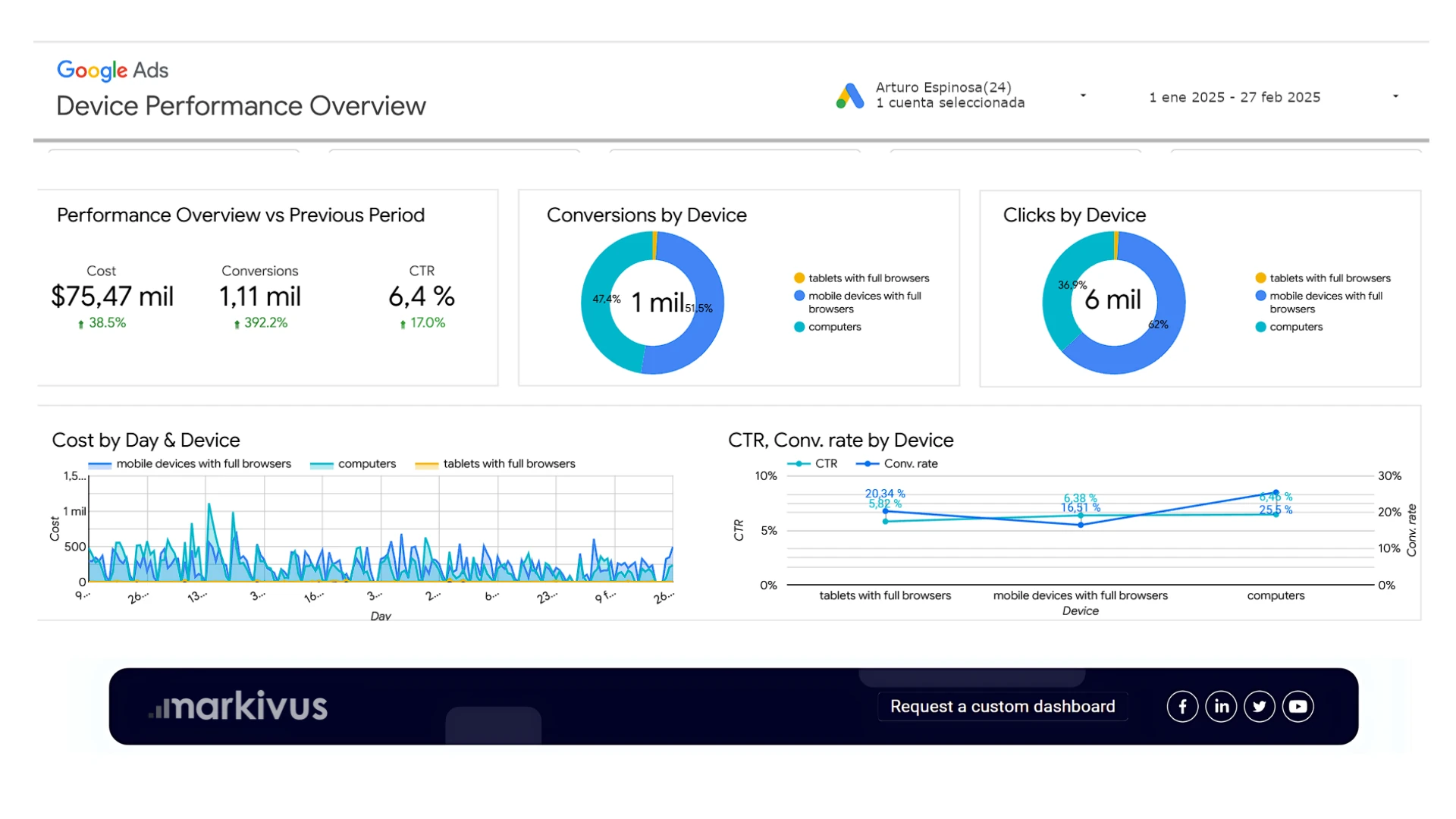Click the markivus brand logo
This screenshot has height=819, width=1456.
(x=238, y=706)
